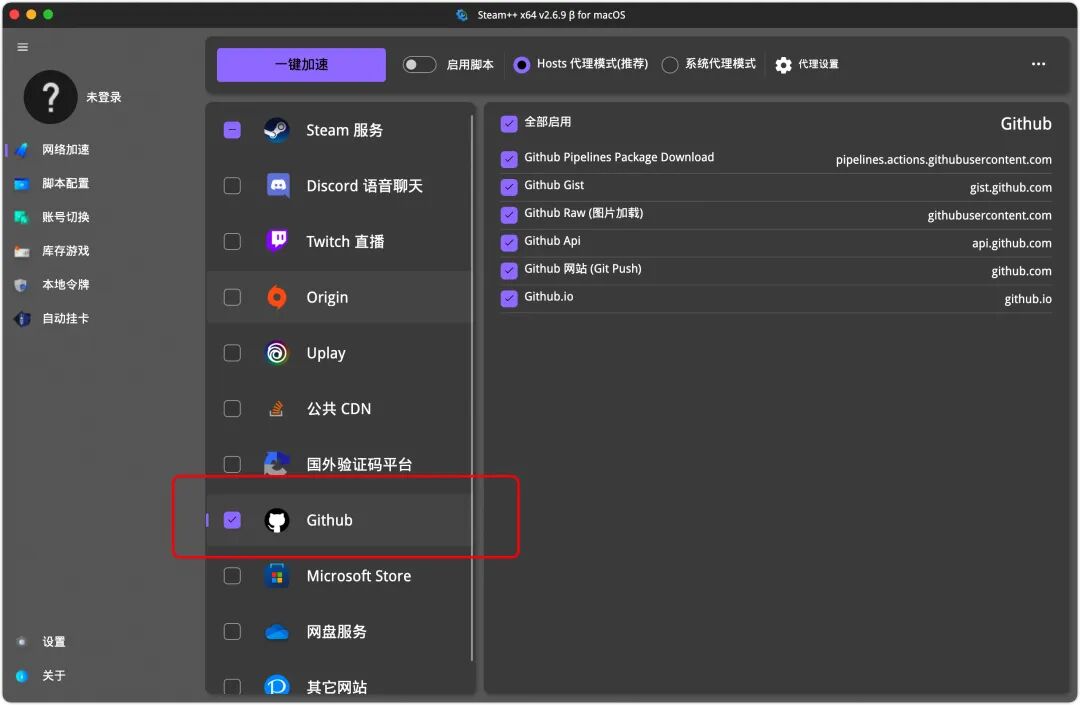The height and width of the screenshot is (705, 1080).
Task: Click the Origin logo icon
Action: [x=277, y=297]
